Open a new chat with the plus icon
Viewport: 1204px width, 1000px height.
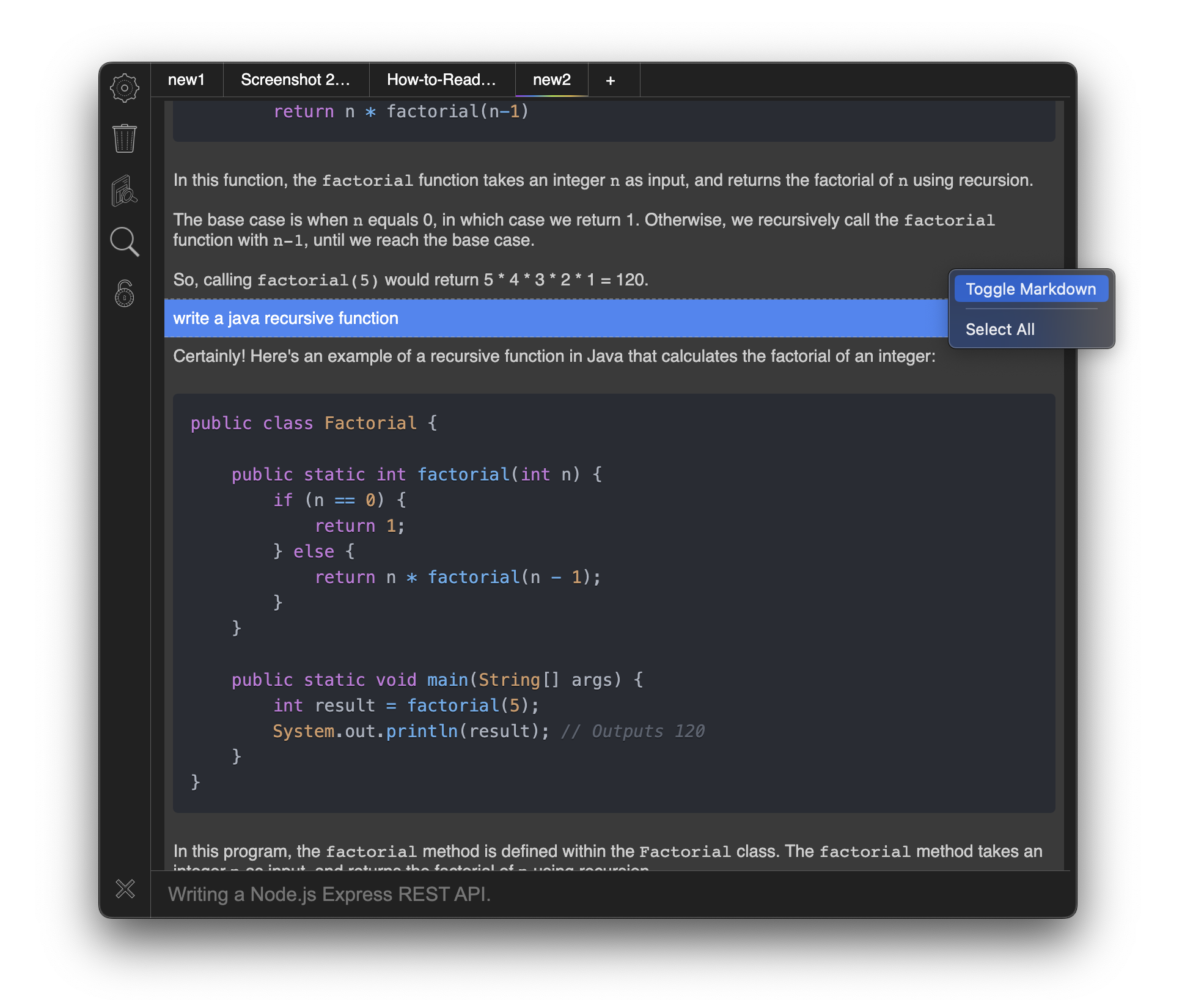[x=611, y=79]
